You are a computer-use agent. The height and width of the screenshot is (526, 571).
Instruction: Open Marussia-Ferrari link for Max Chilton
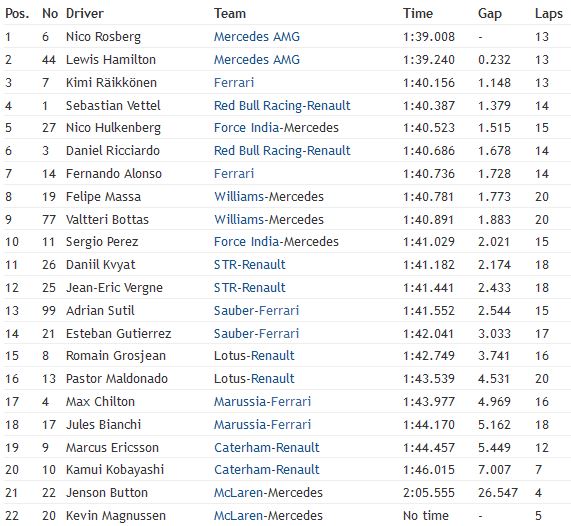point(262,402)
